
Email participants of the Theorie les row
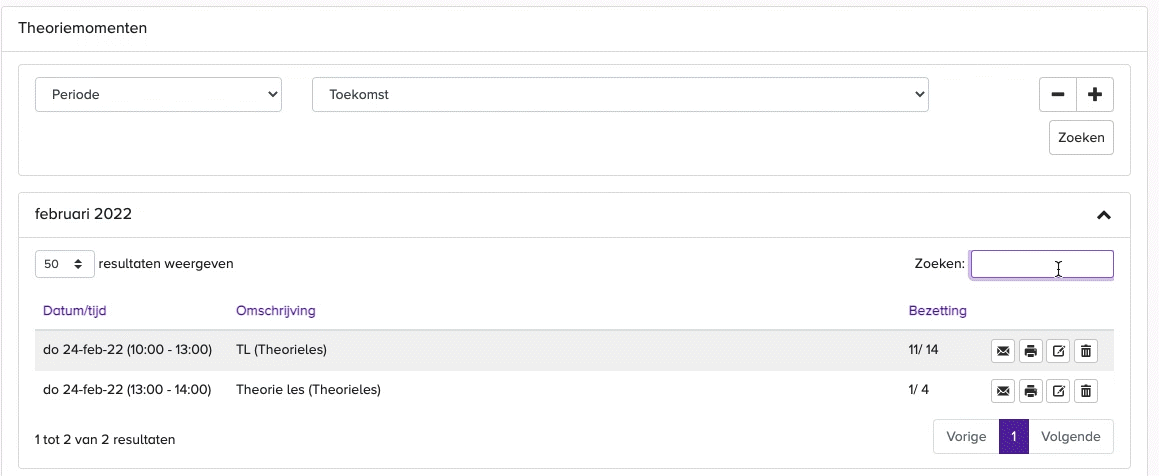tap(1003, 390)
